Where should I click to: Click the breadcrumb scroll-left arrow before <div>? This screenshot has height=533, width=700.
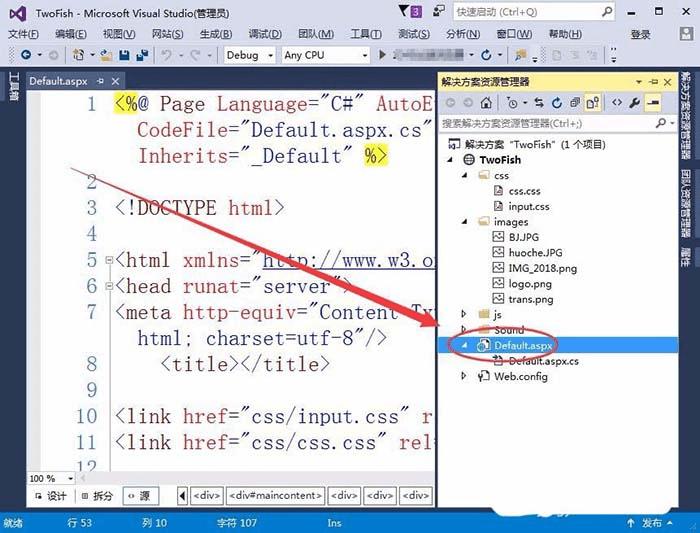coord(182,496)
